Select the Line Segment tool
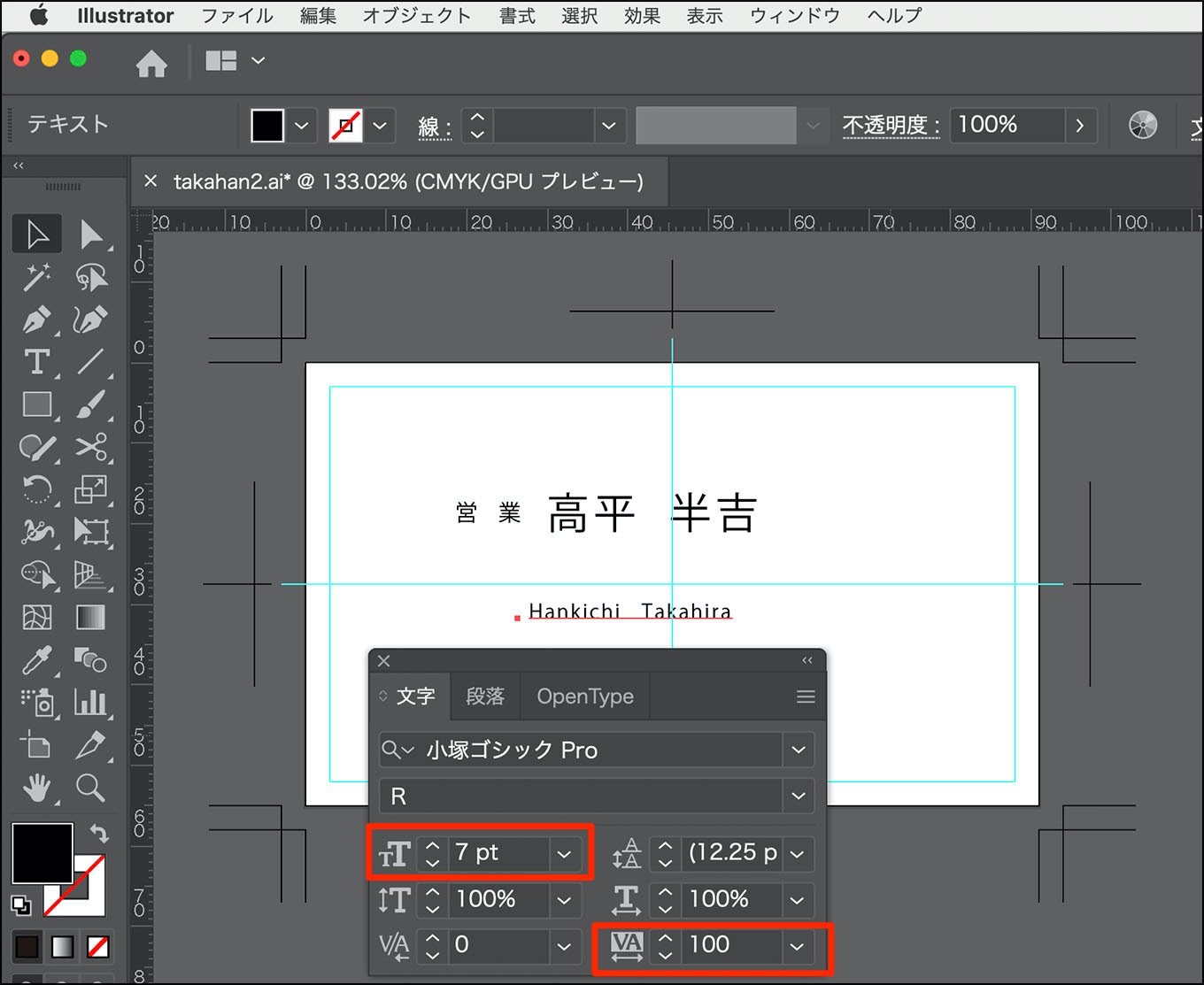 click(x=90, y=362)
